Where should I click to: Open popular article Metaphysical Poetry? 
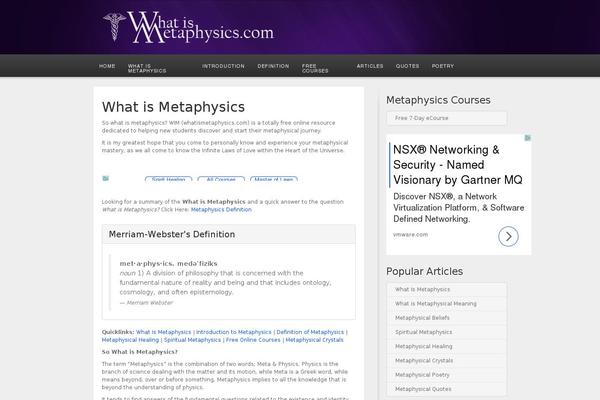pyautogui.click(x=447, y=375)
